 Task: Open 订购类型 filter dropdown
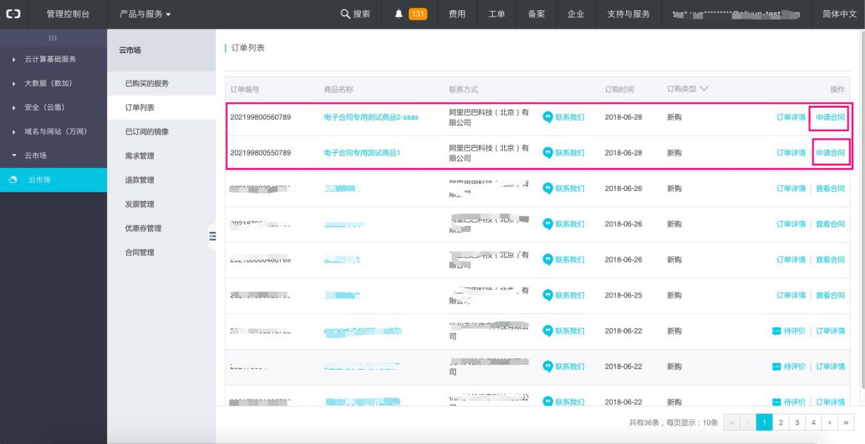[x=687, y=89]
